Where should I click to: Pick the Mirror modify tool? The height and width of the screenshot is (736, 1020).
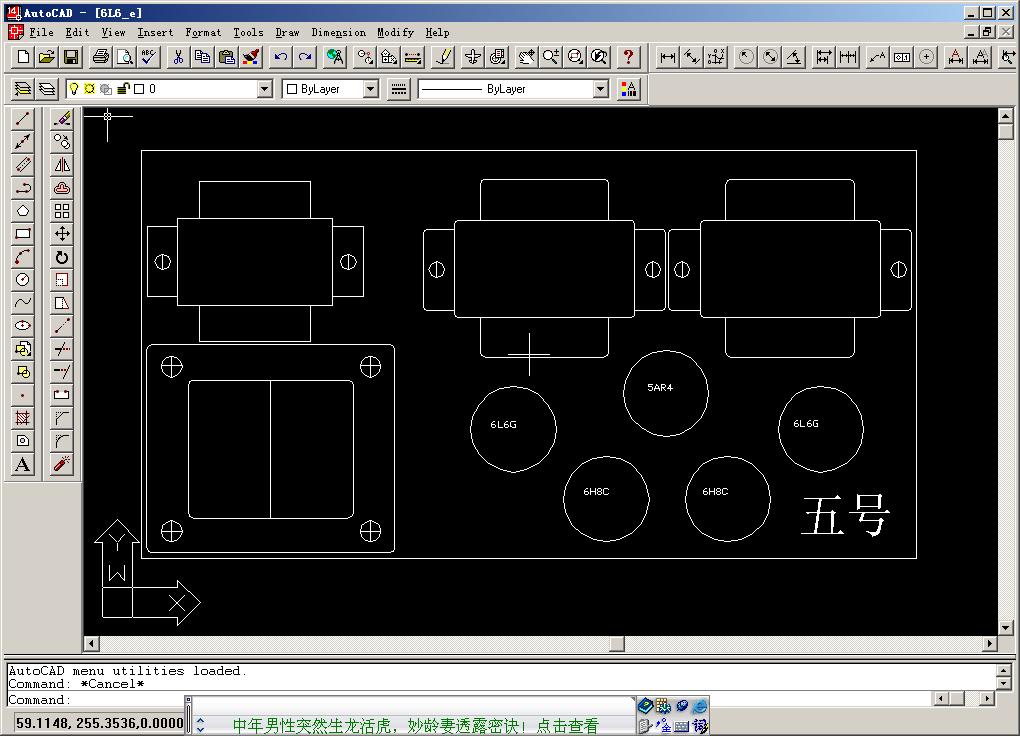pyautogui.click(x=62, y=165)
